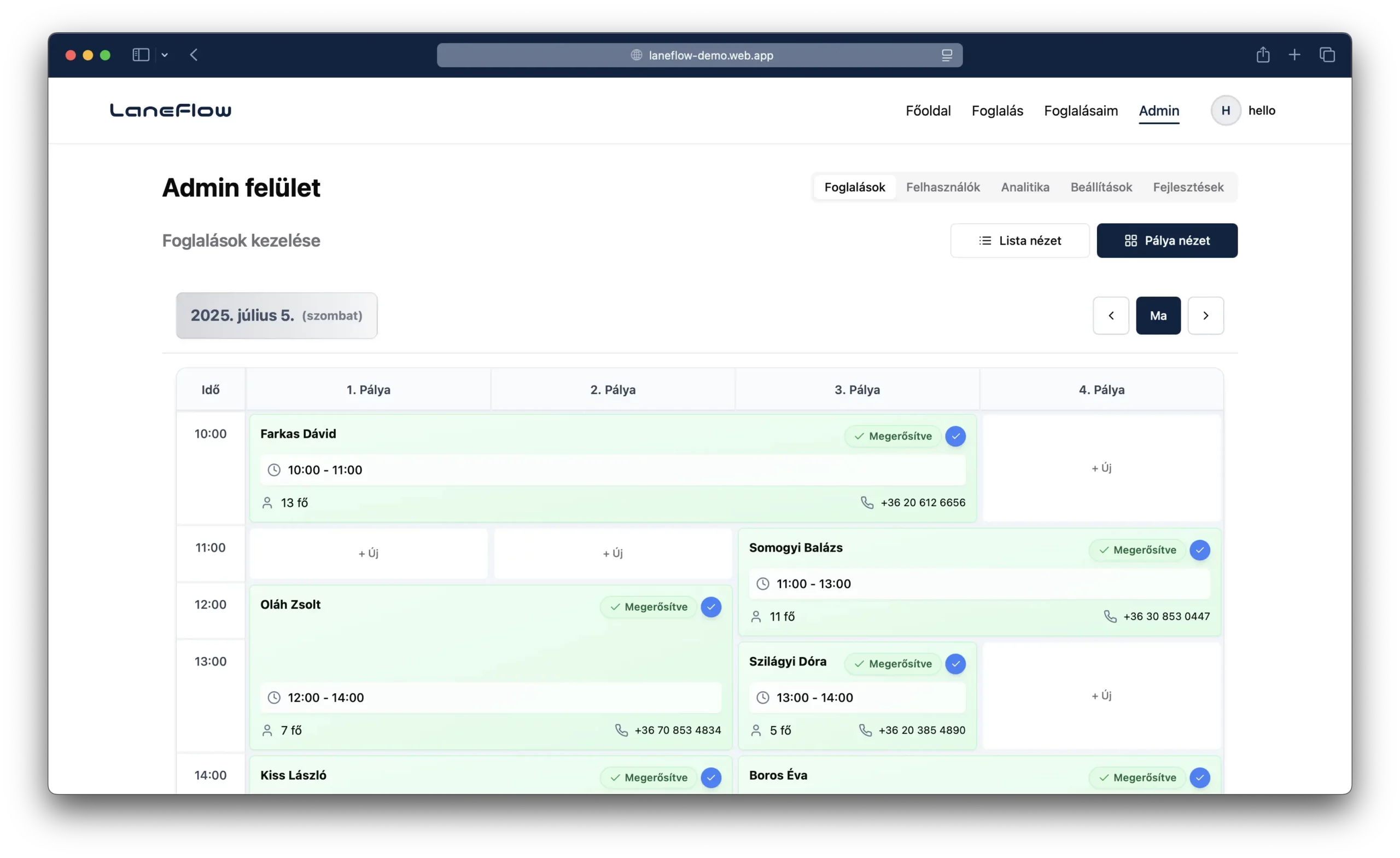Click the H user avatar
Image resolution: width=1400 pixels, height=858 pixels.
pyautogui.click(x=1226, y=111)
